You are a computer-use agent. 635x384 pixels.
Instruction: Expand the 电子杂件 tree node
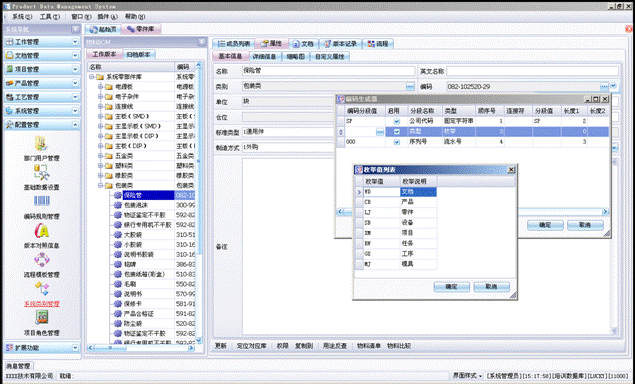(x=100, y=96)
